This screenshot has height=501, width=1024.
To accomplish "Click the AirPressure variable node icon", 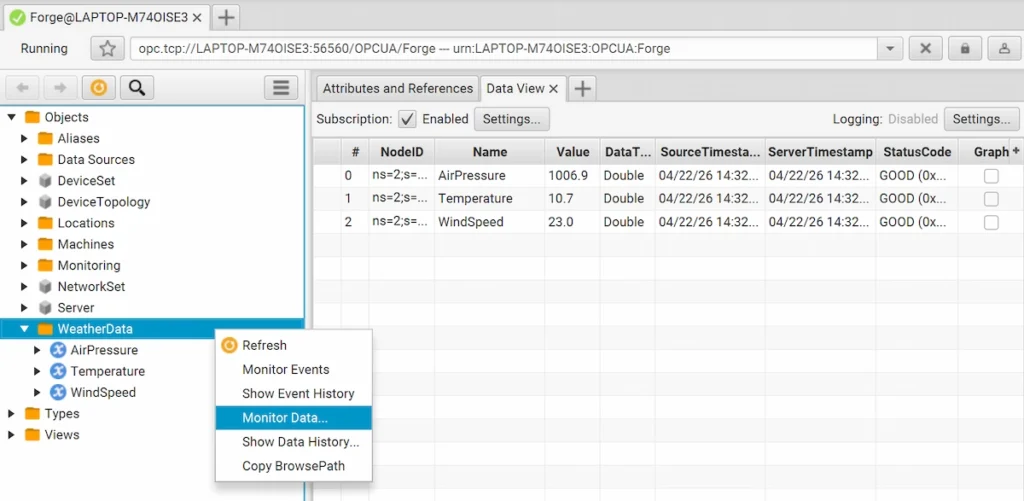I will point(58,350).
